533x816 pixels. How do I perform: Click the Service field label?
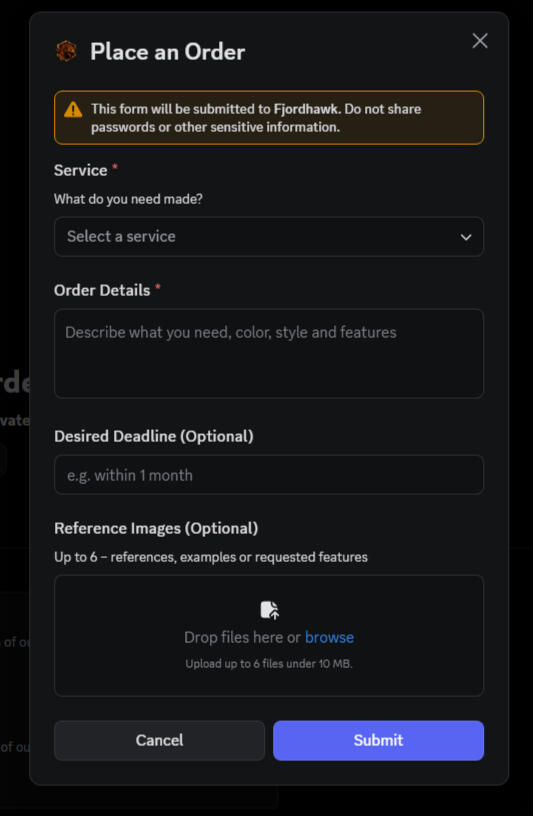[x=81, y=170]
